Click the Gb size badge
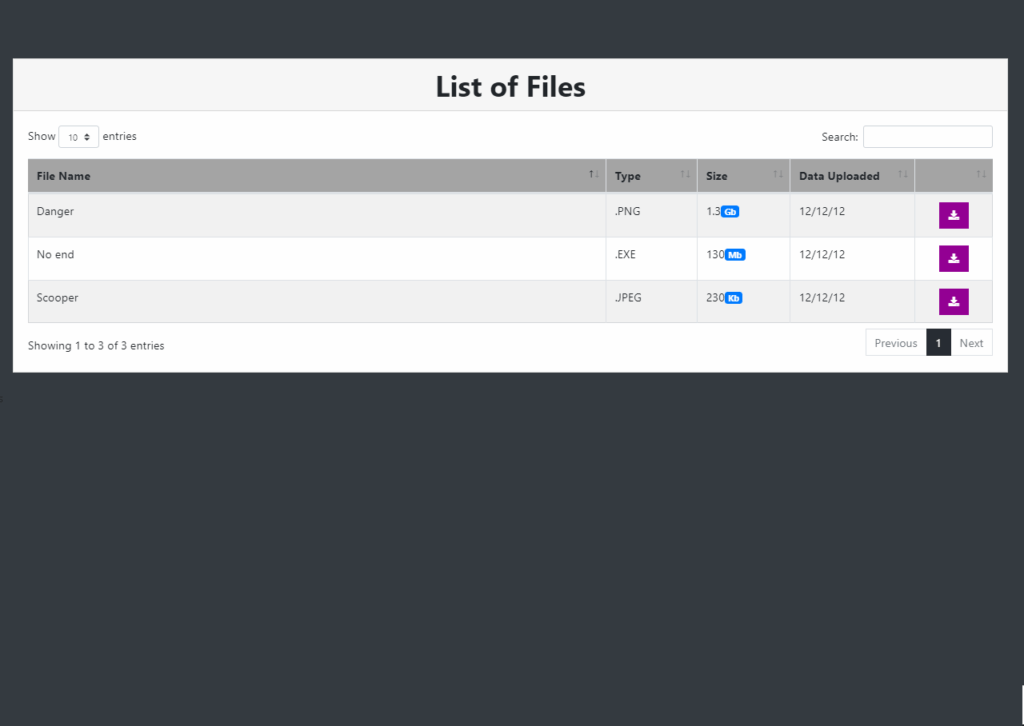This screenshot has width=1024, height=726. [x=730, y=212]
